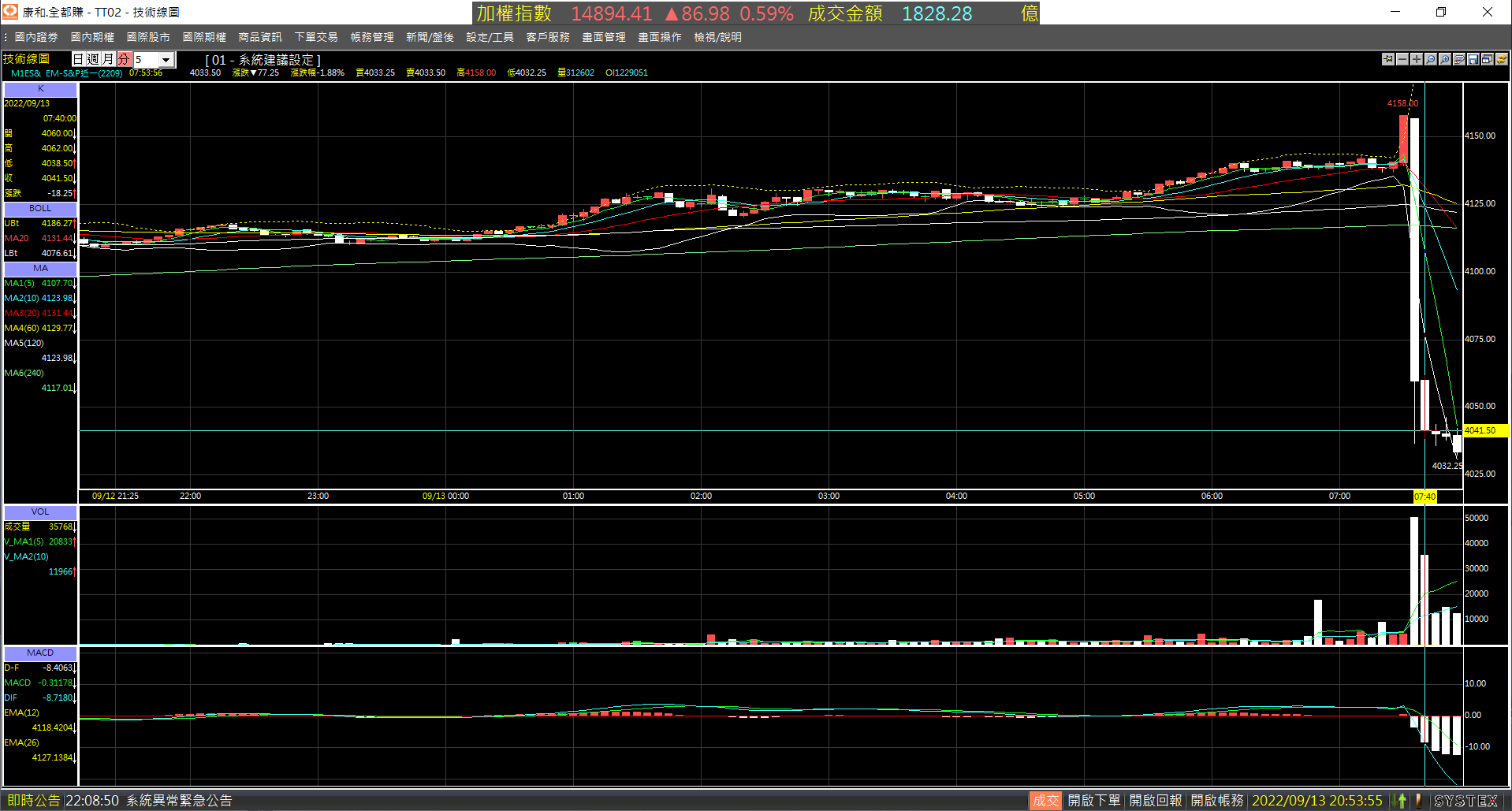The width and height of the screenshot is (1512, 811).
Task: Select the monthly (月) period toggle
Action: pyautogui.click(x=108, y=59)
